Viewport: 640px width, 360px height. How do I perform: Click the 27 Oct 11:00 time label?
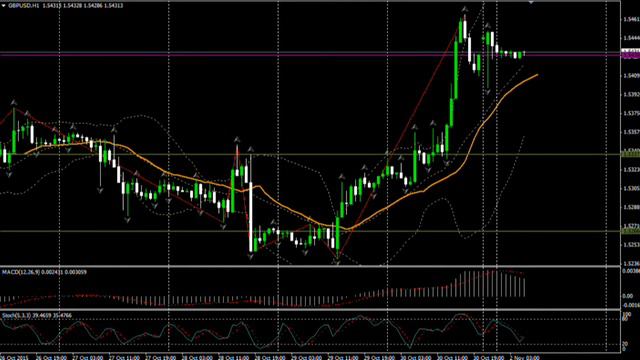(124, 358)
